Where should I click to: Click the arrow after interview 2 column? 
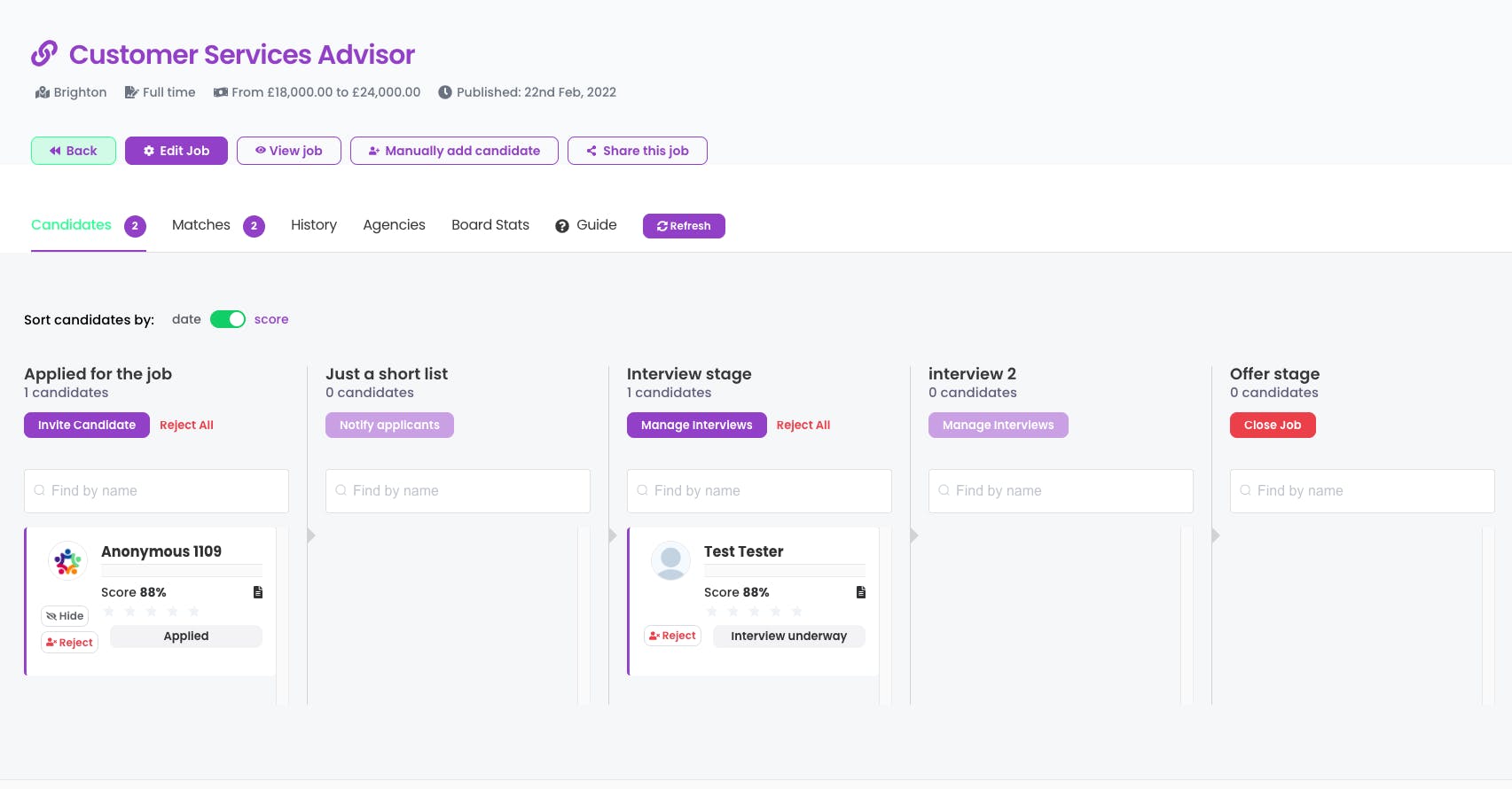[x=1216, y=535]
